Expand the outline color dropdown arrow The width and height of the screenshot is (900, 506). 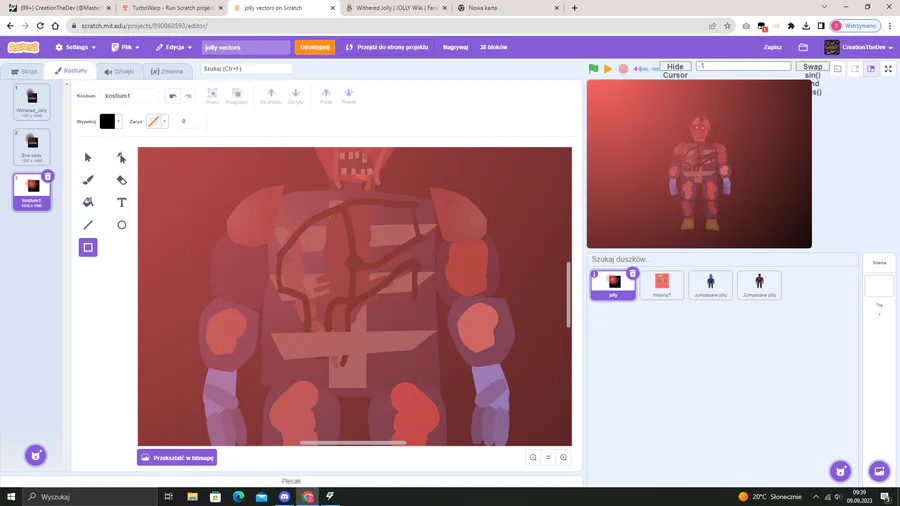[165, 121]
